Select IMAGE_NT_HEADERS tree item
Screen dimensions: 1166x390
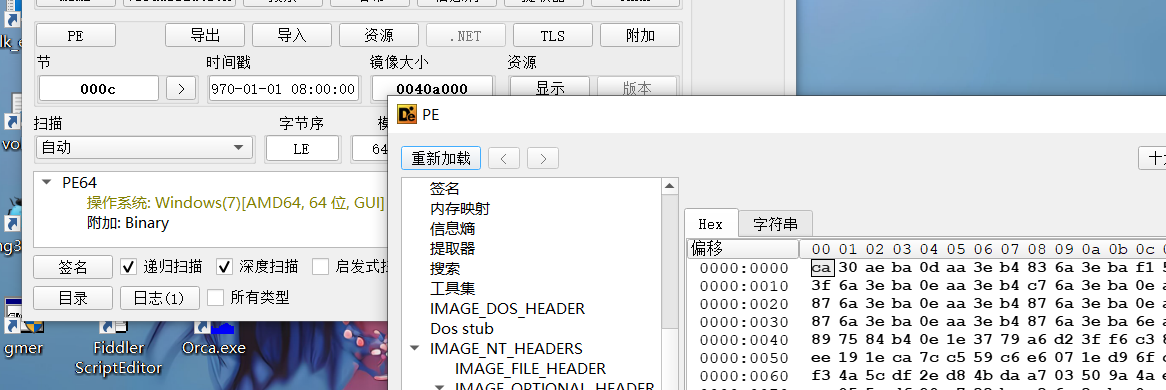pyautogui.click(x=506, y=348)
